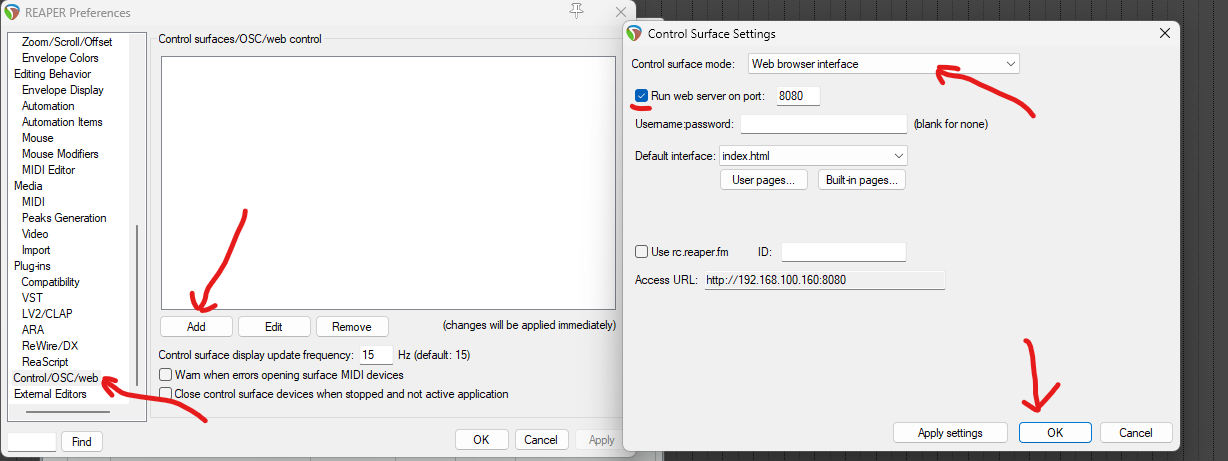Open MIDI page under Media
The width and height of the screenshot is (1228, 461).
[33, 202]
